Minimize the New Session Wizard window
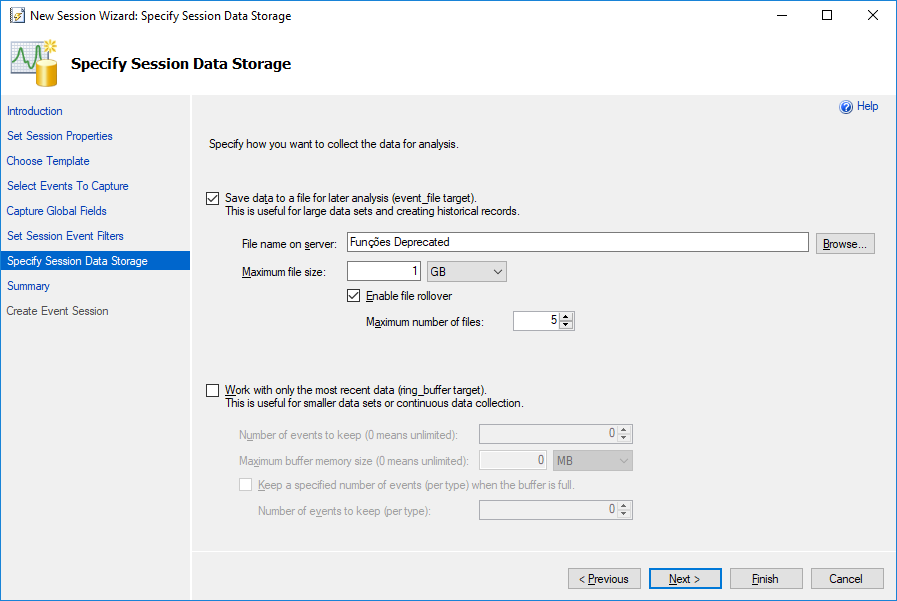The width and height of the screenshot is (897, 601). pyautogui.click(x=782, y=15)
